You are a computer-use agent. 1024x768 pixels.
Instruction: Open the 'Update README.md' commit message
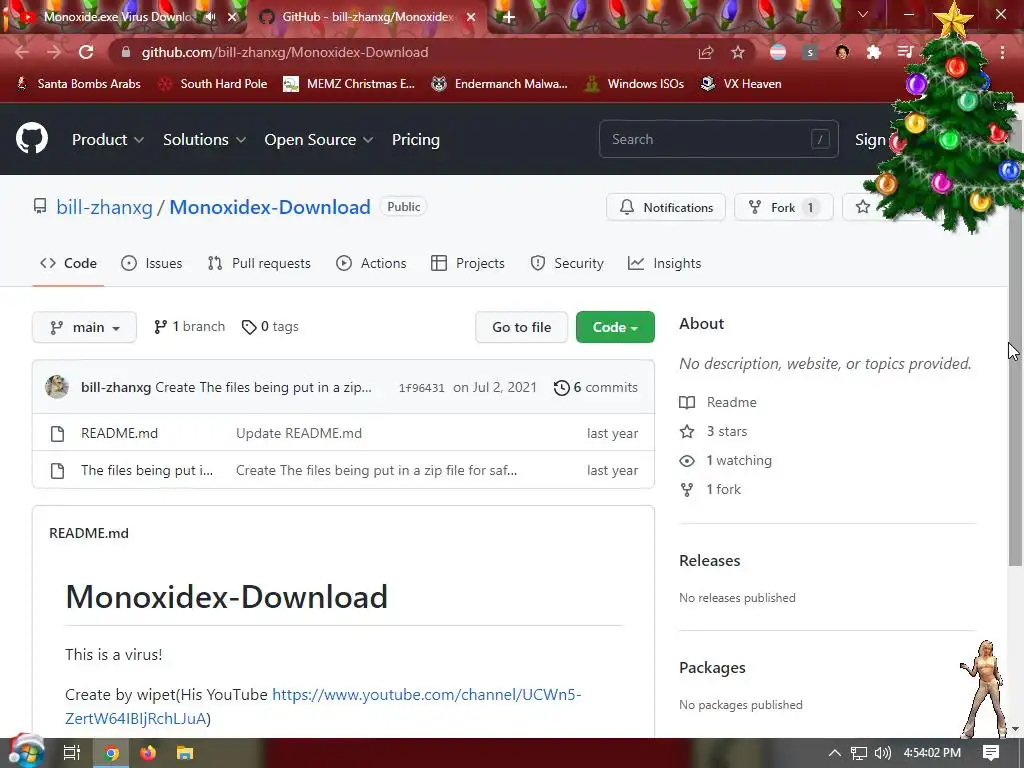(x=298, y=433)
